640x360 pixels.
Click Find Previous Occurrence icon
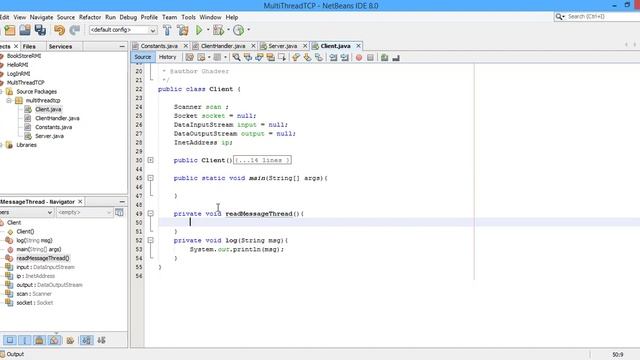point(248,58)
